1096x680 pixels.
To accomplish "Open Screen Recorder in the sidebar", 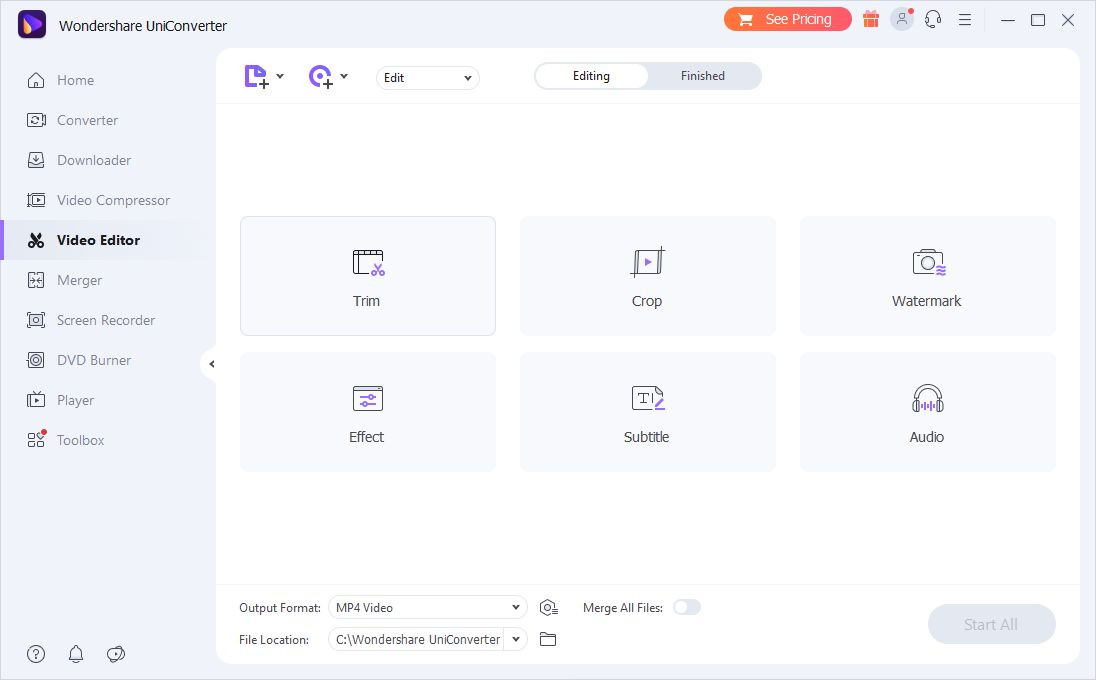I will [x=108, y=320].
